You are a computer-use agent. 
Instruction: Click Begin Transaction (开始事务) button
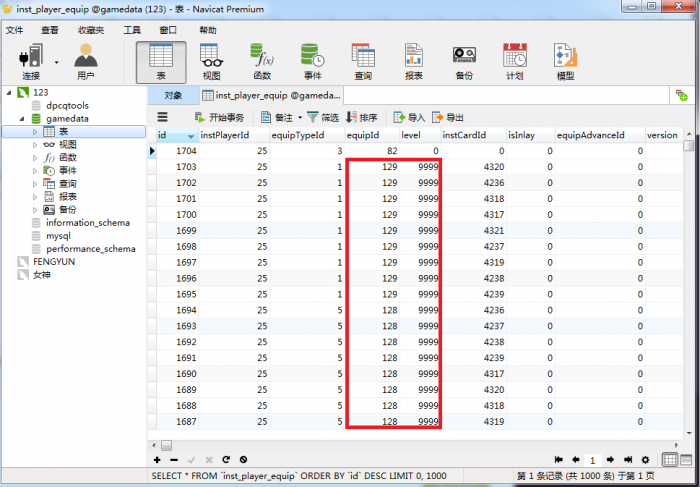click(x=219, y=117)
